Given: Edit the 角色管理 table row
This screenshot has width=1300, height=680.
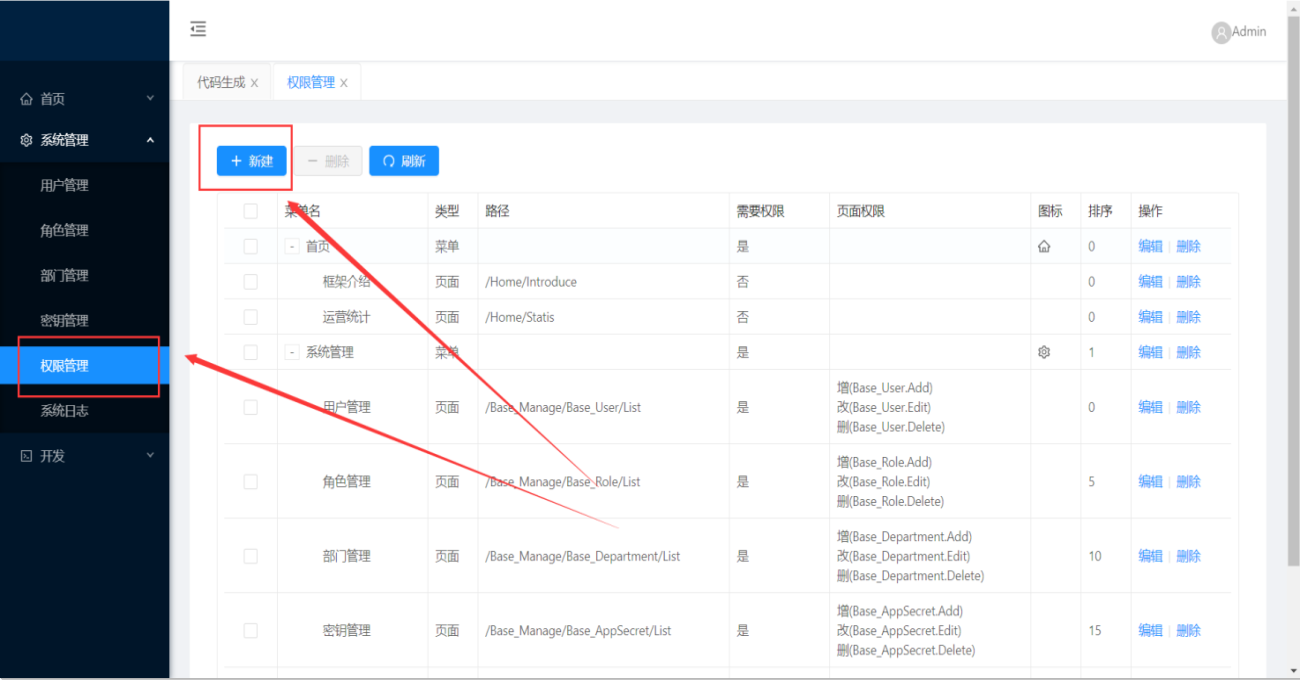Looking at the screenshot, I should (1150, 481).
